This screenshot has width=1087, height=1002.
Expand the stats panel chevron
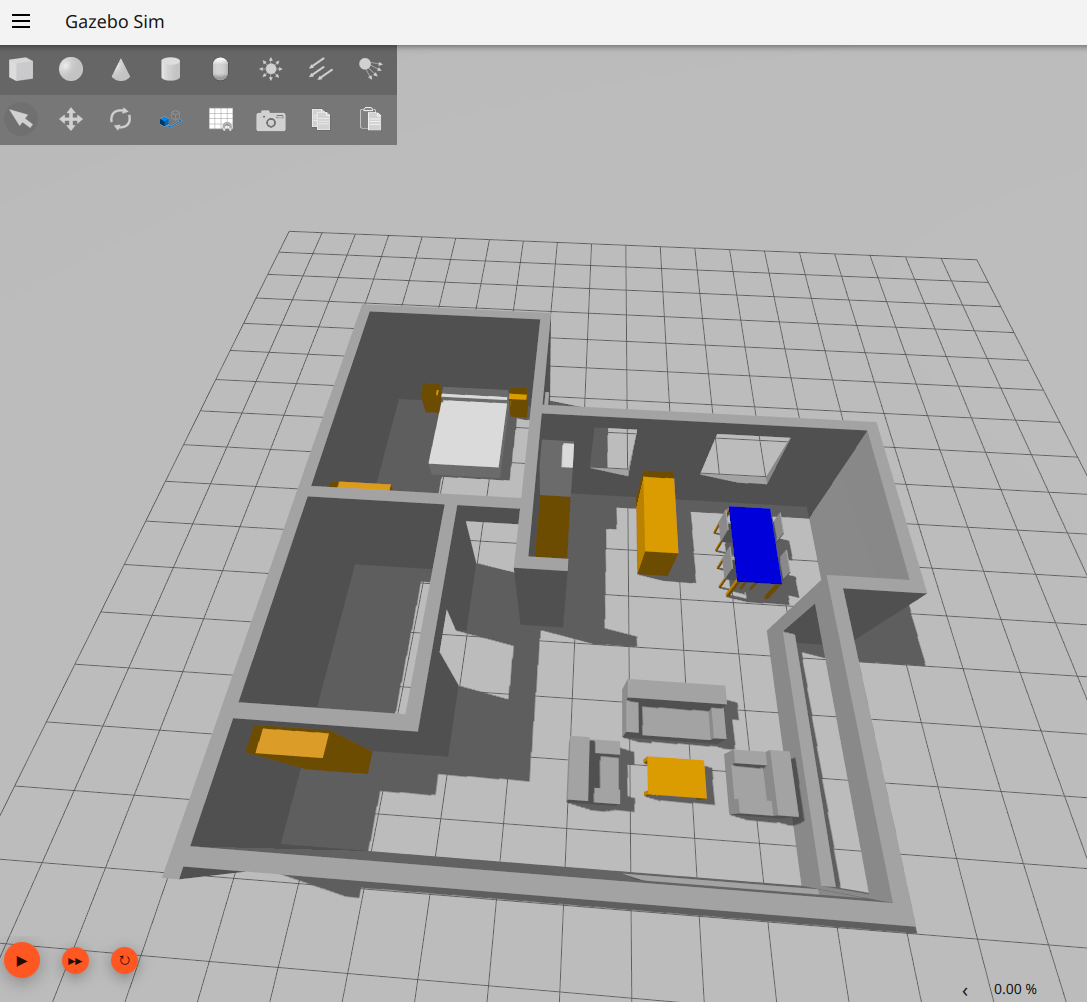pos(965,991)
